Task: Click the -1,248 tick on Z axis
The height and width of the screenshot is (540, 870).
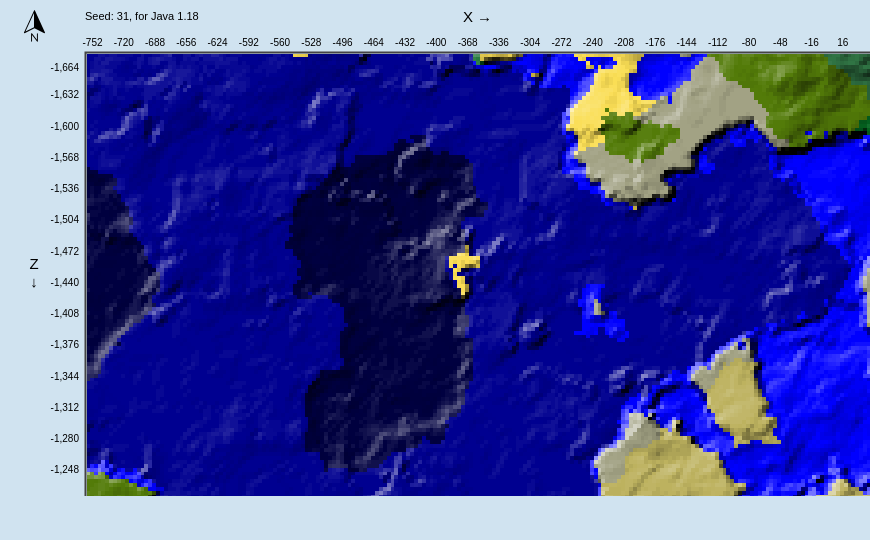Action: [65, 470]
